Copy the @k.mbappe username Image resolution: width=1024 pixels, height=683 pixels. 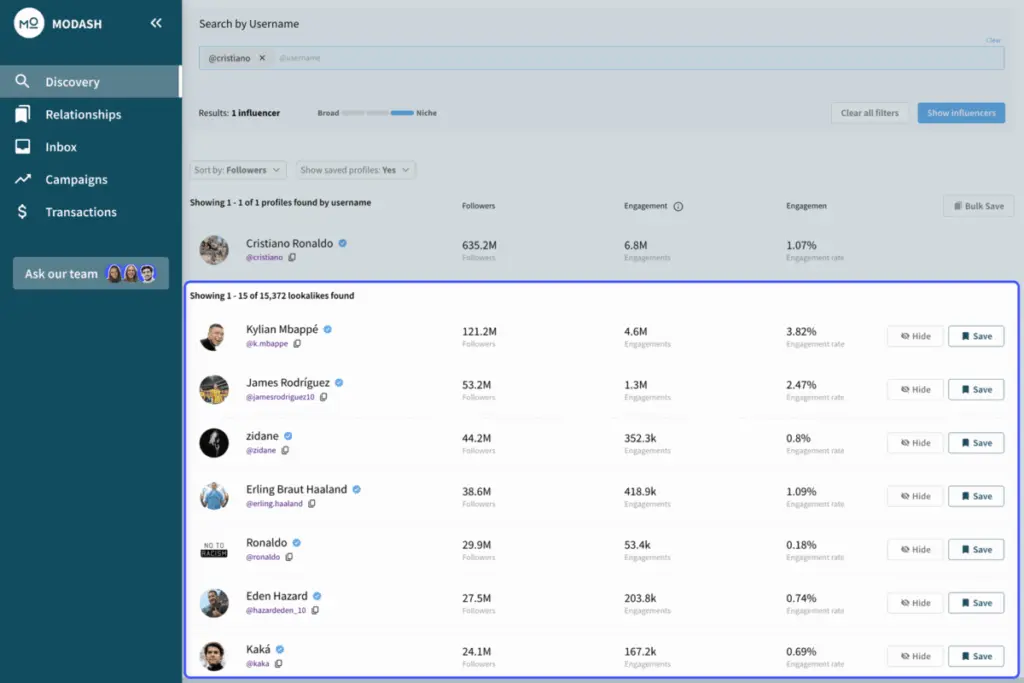[297, 344]
